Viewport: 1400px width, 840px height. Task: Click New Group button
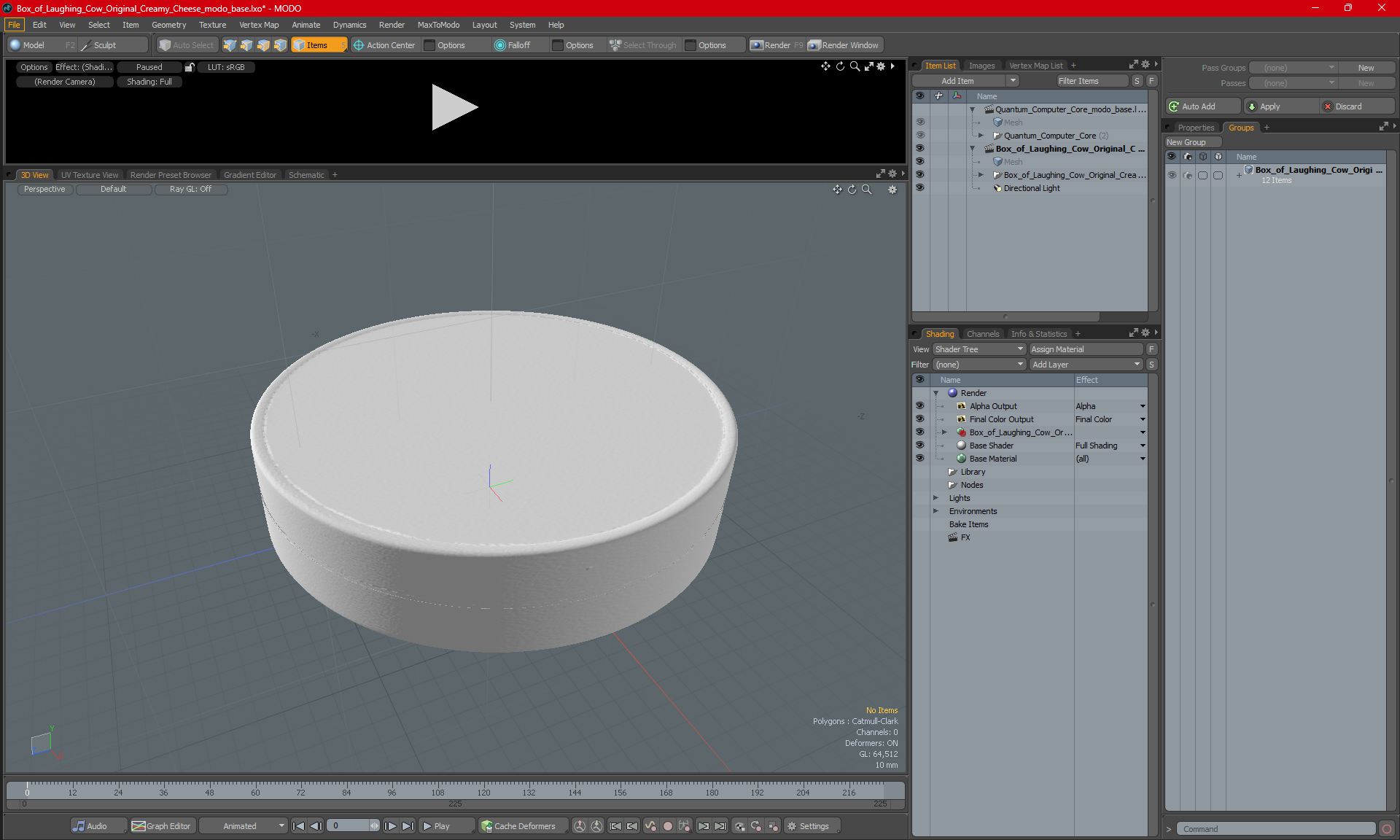[x=1193, y=142]
